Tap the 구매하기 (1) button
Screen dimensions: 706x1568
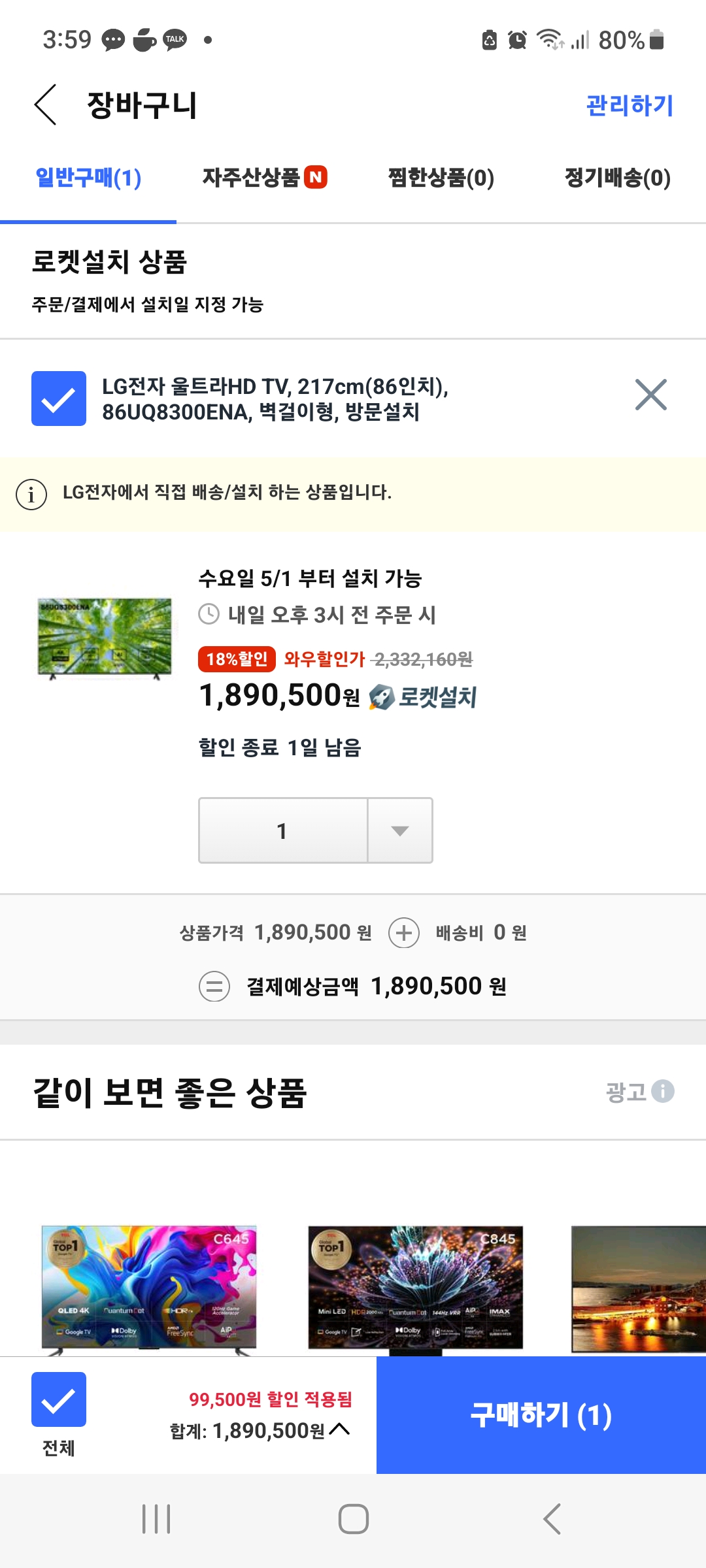tap(541, 1415)
